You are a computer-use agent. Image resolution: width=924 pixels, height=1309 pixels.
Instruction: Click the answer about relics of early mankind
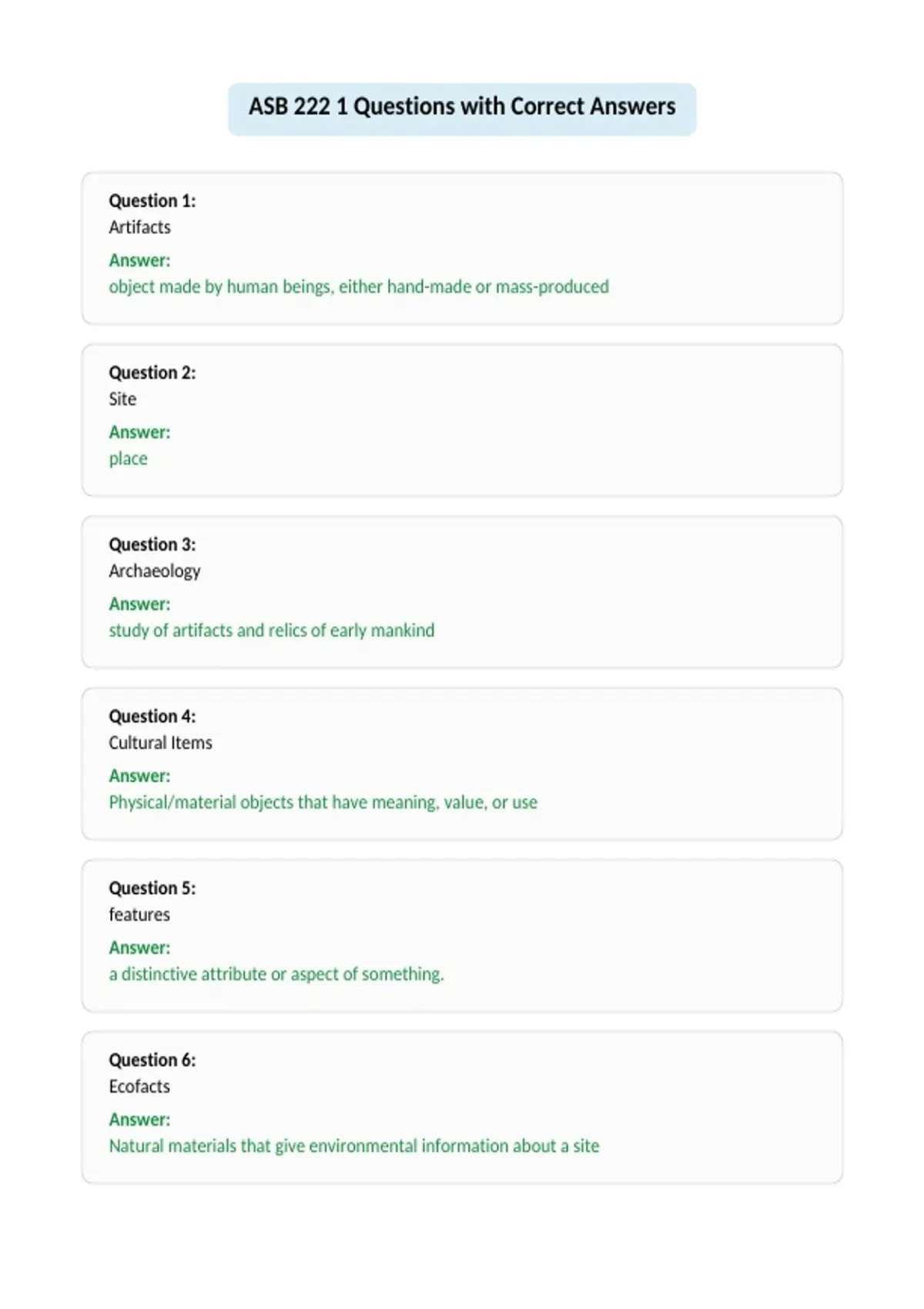[272, 631]
